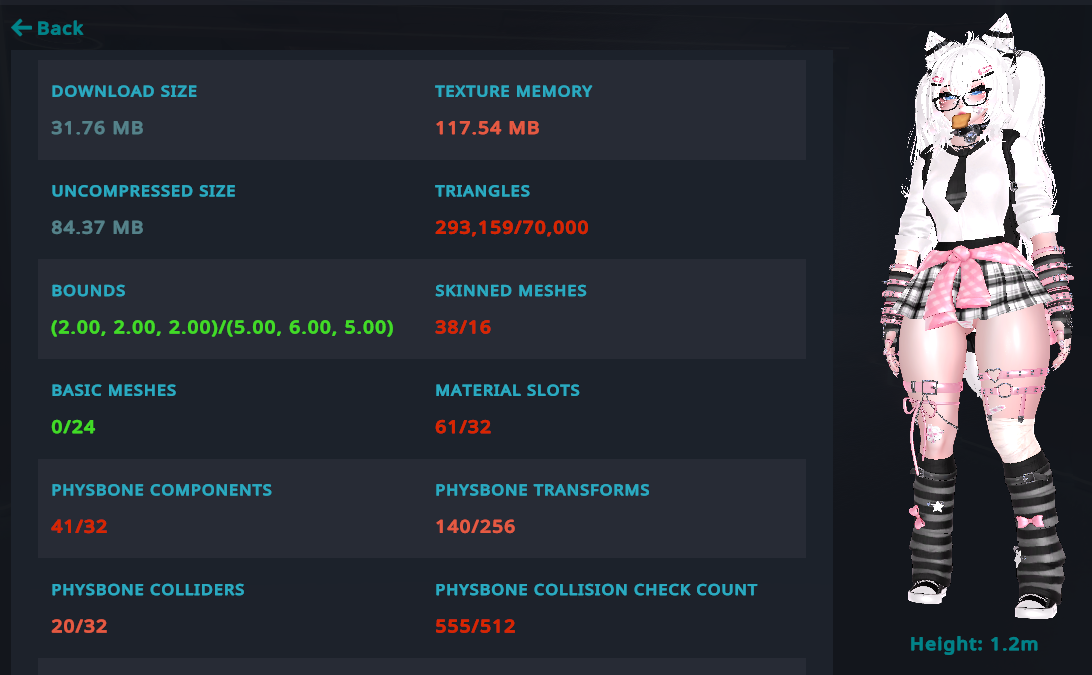The image size is (1092, 675).
Task: Click the Uncompressed Size label
Action: pos(143,191)
